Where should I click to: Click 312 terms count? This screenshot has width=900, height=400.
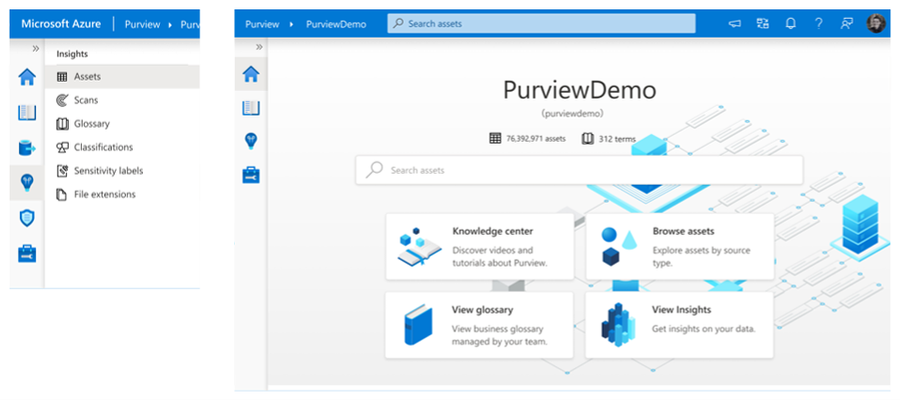[609, 138]
